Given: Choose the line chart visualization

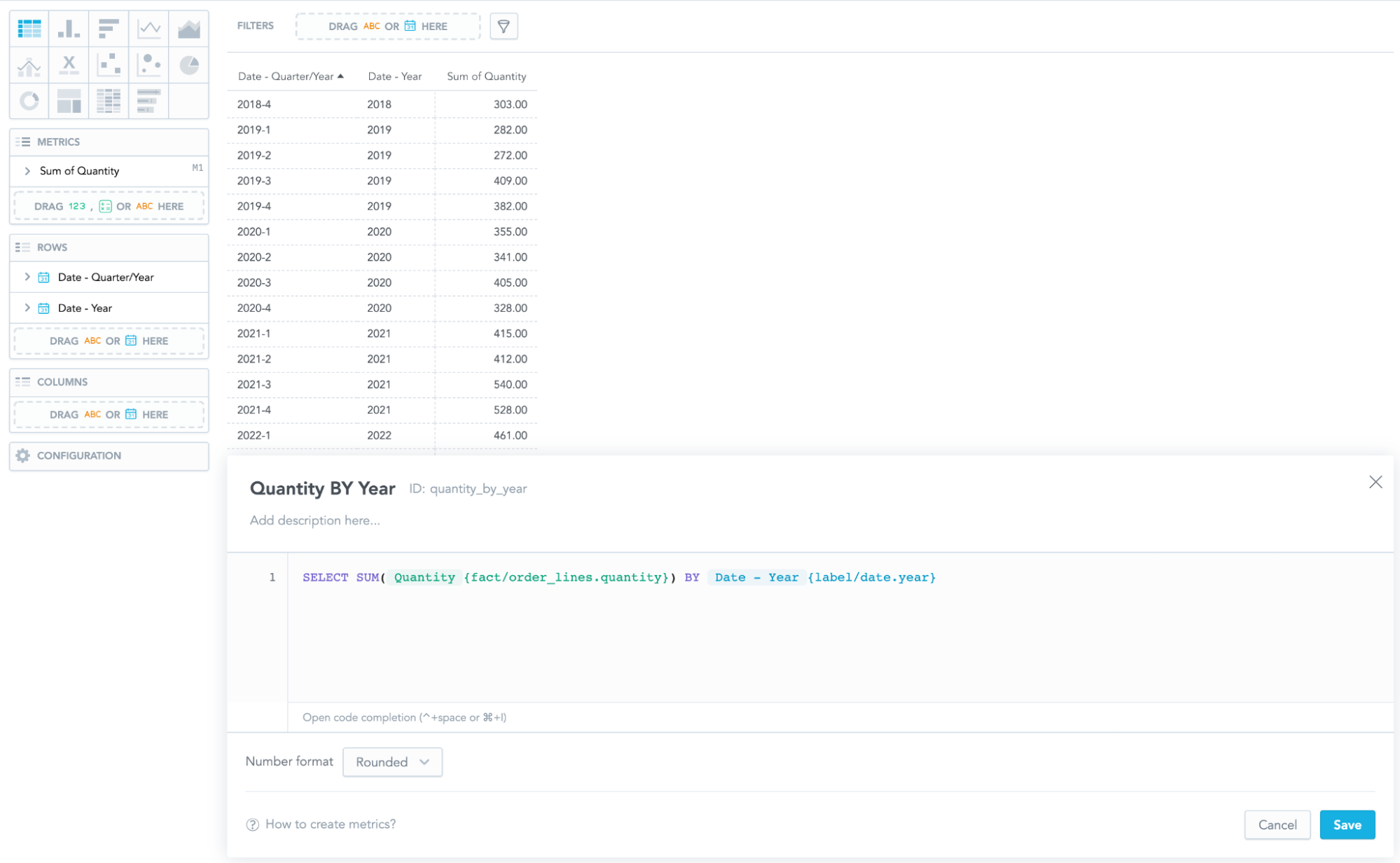Looking at the screenshot, I should tap(149, 29).
